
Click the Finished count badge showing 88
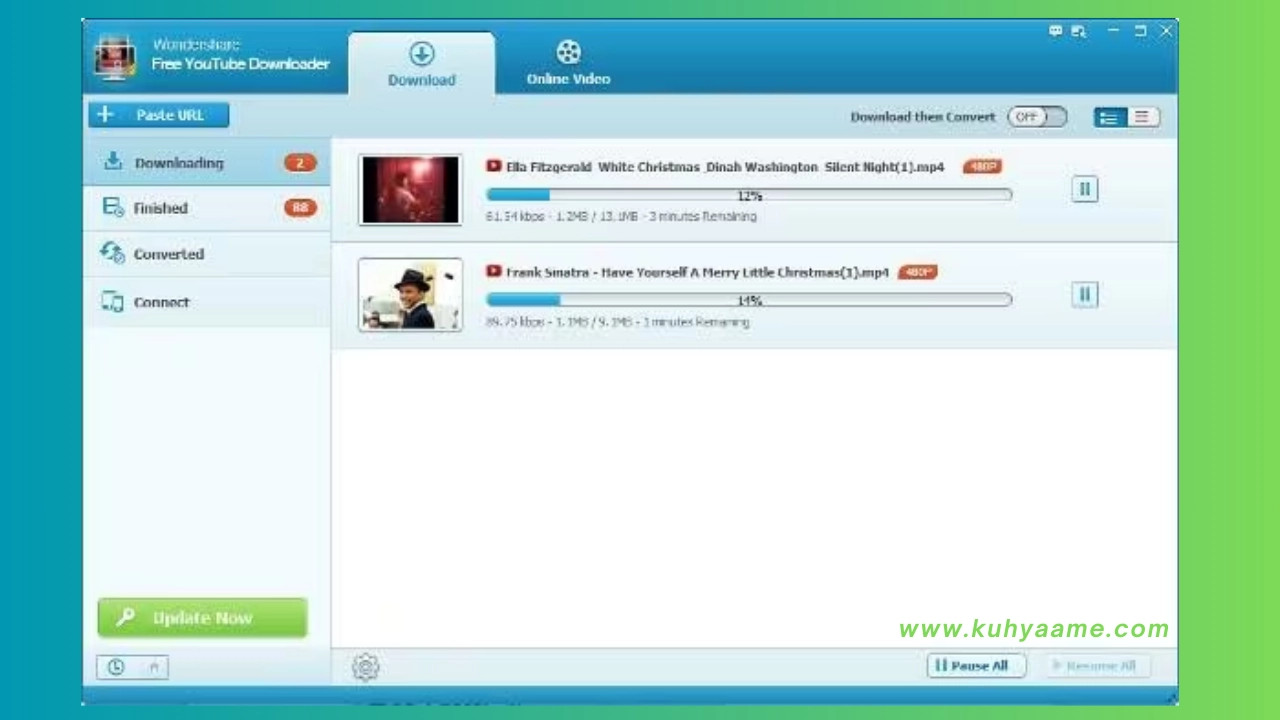(x=300, y=208)
